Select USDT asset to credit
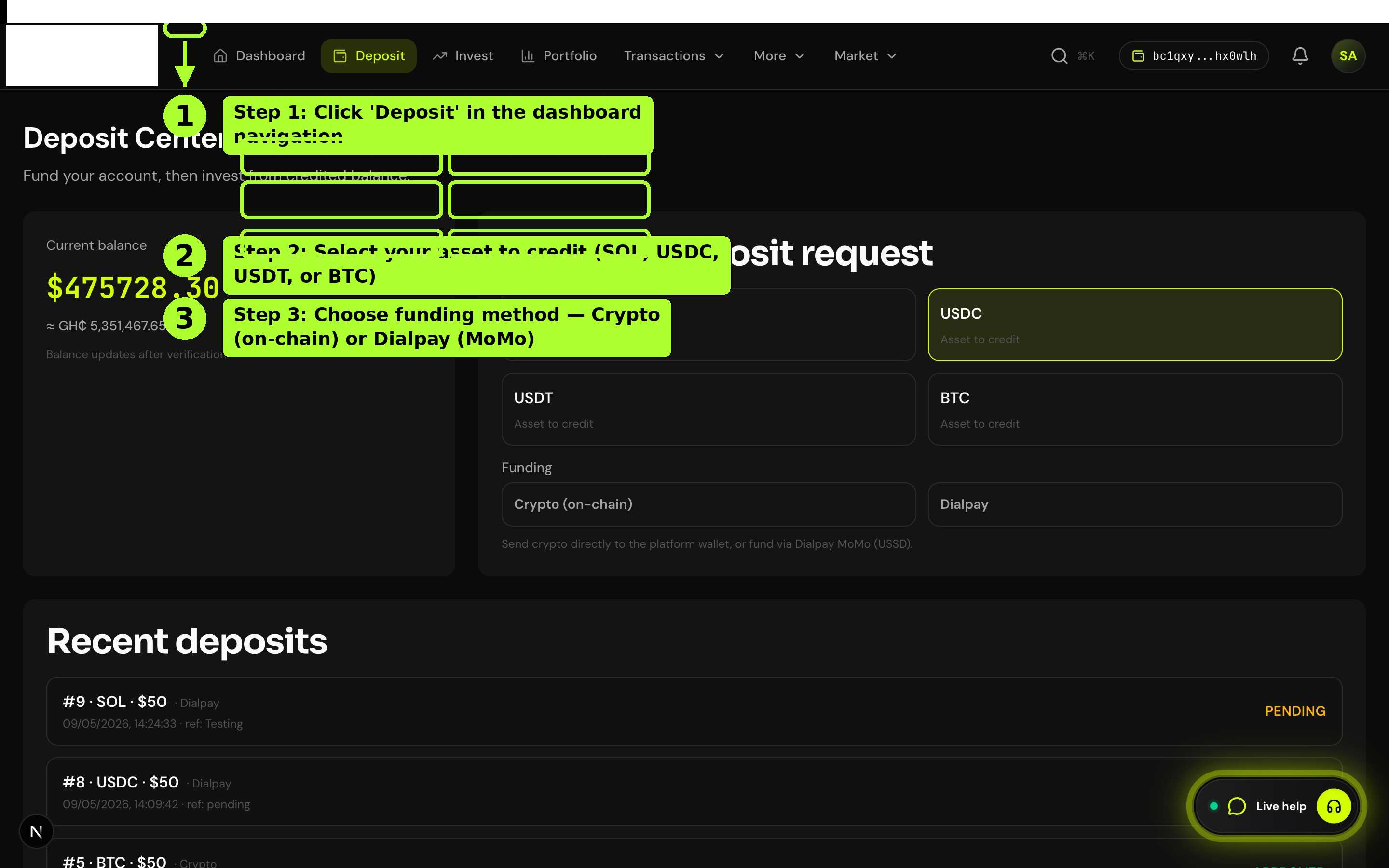Screen dimensions: 1389x868 click(x=708, y=409)
